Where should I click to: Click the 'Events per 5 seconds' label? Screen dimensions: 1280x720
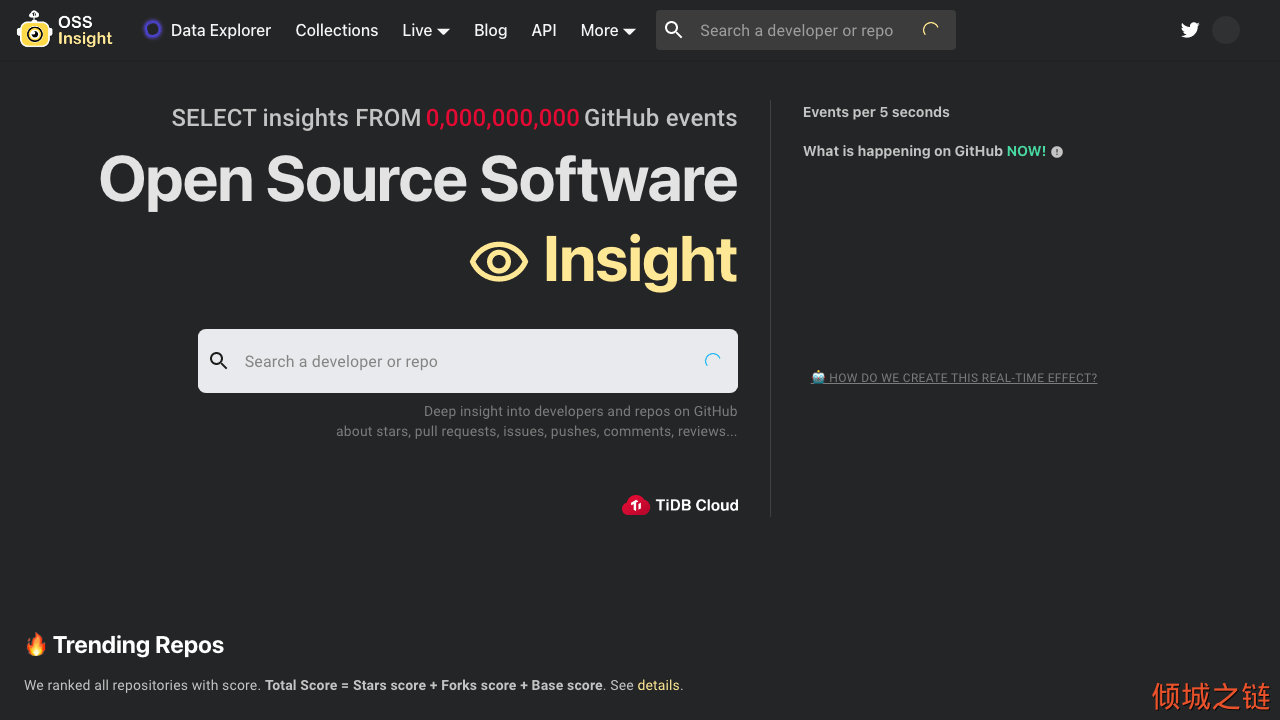[x=876, y=112]
